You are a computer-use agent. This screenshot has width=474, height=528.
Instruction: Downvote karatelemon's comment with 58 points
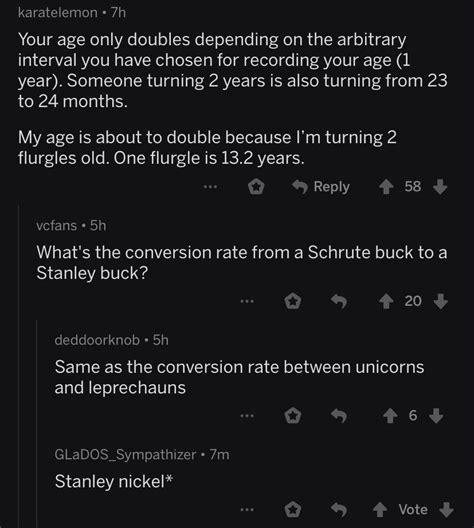(x=440, y=187)
